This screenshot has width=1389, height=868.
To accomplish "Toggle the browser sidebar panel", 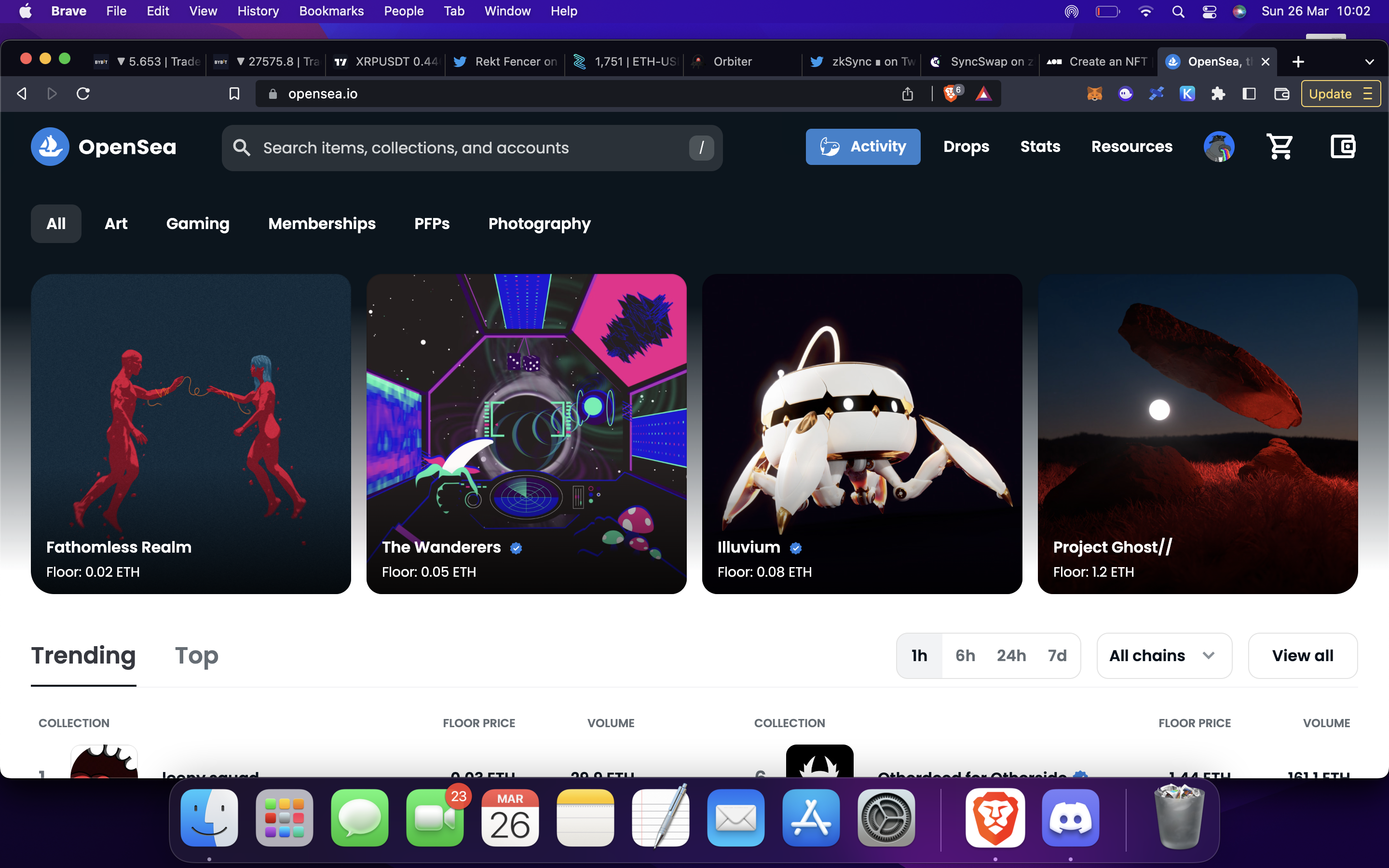I will pyautogui.click(x=1249, y=94).
